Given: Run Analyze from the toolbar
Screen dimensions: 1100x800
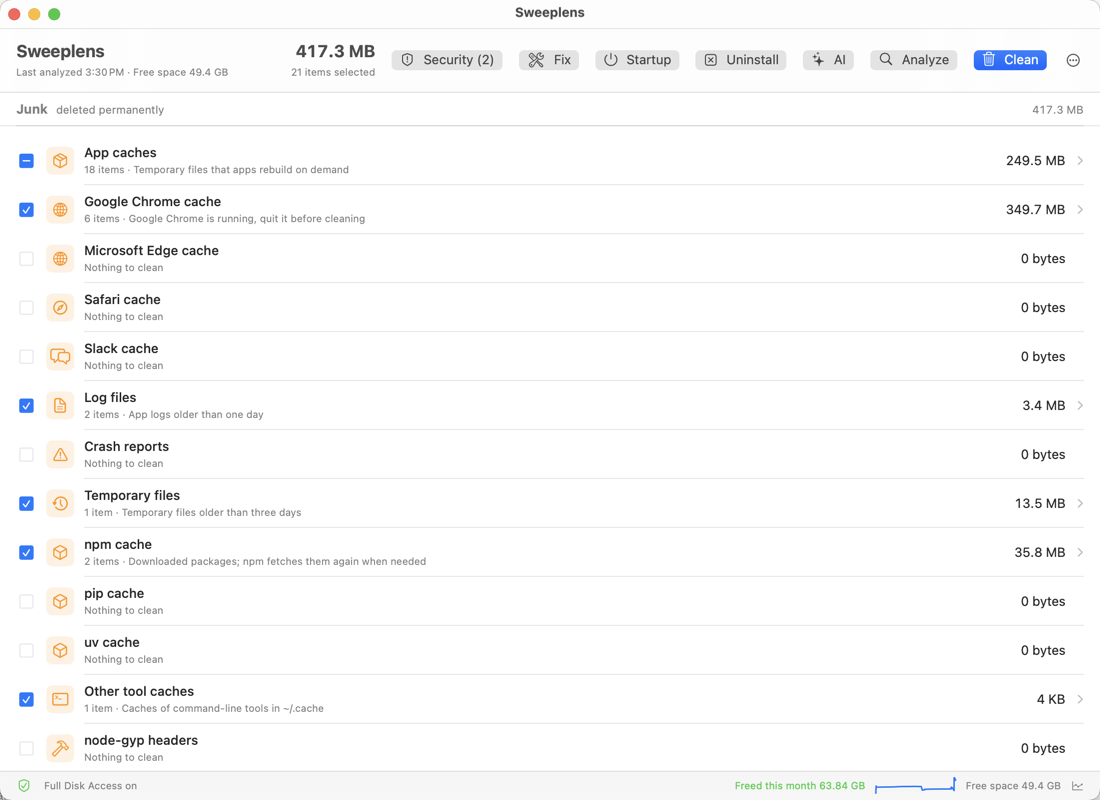Looking at the screenshot, I should pos(913,60).
